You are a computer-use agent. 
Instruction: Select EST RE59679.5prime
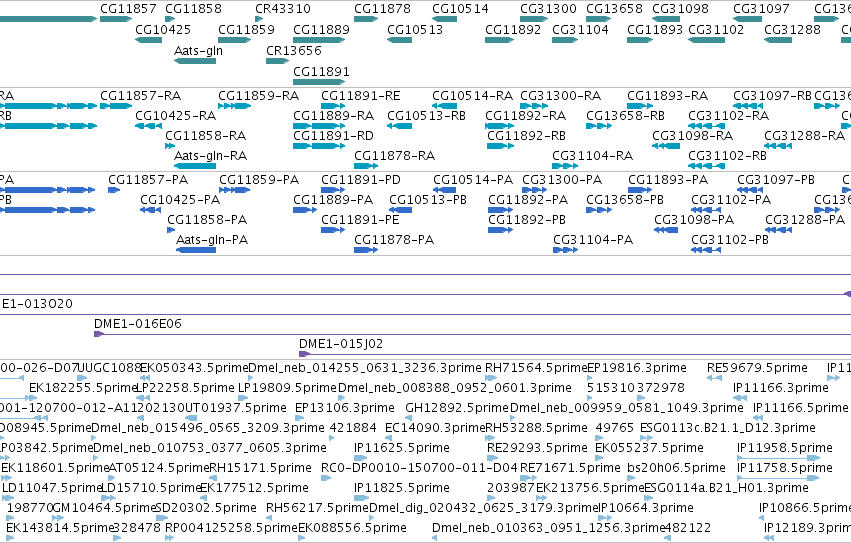pyautogui.click(x=757, y=368)
